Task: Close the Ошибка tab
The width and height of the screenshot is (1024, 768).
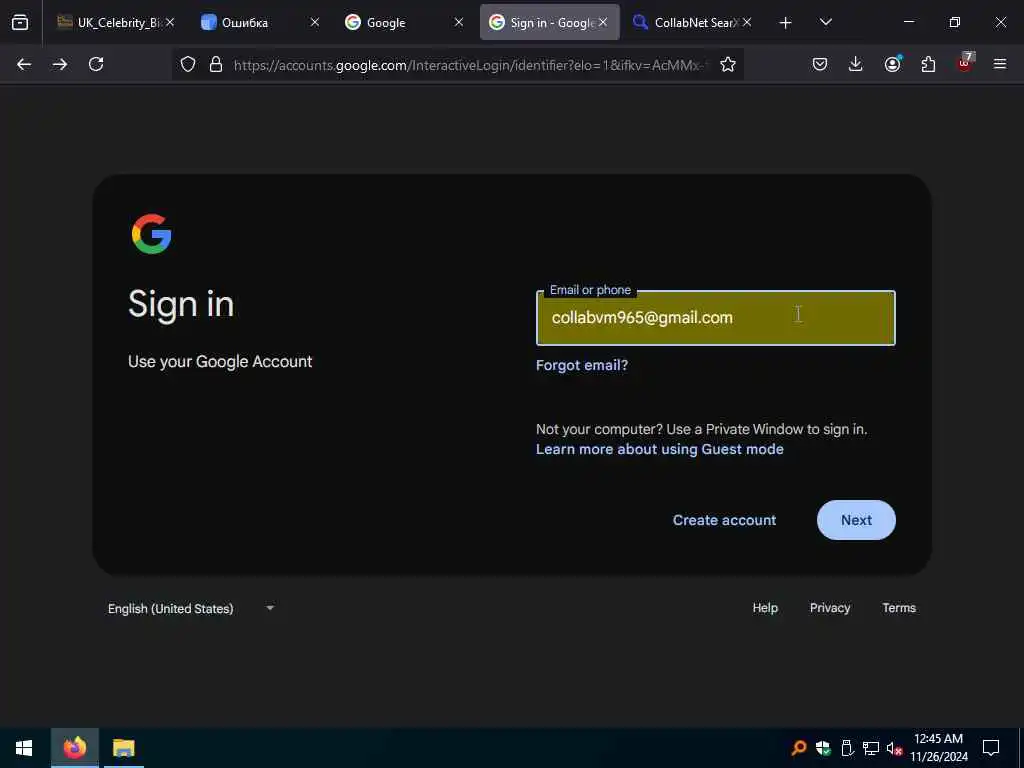Action: pos(315,22)
